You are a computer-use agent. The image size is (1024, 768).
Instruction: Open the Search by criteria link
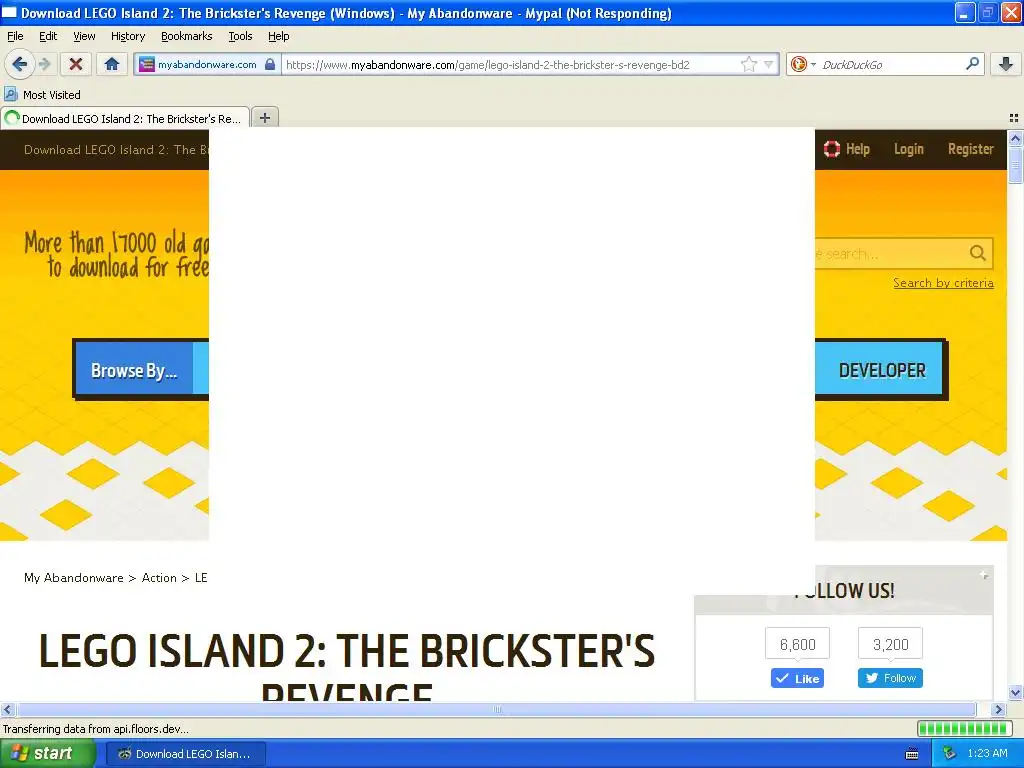point(943,283)
